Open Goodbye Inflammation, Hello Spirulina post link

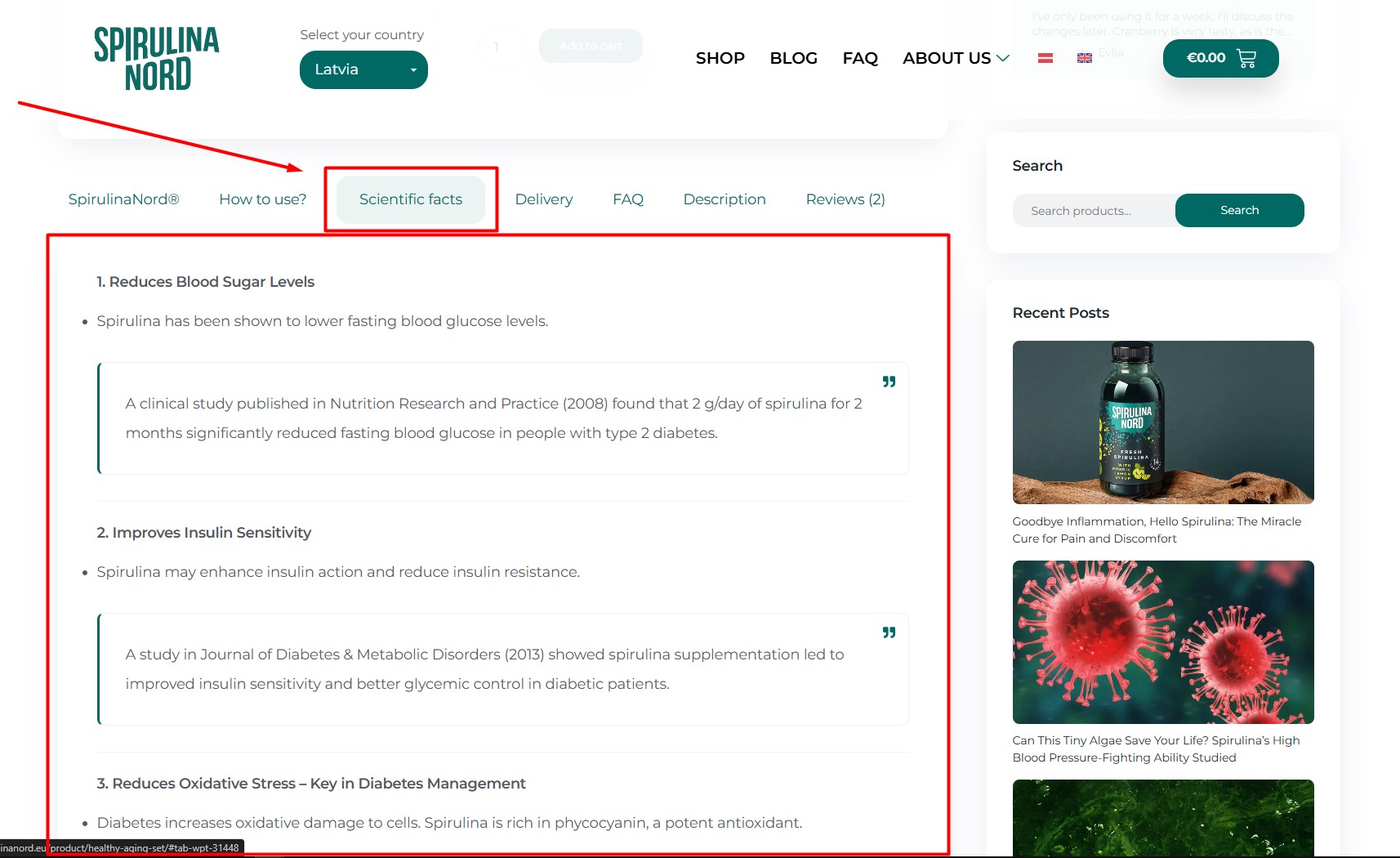click(x=1157, y=530)
